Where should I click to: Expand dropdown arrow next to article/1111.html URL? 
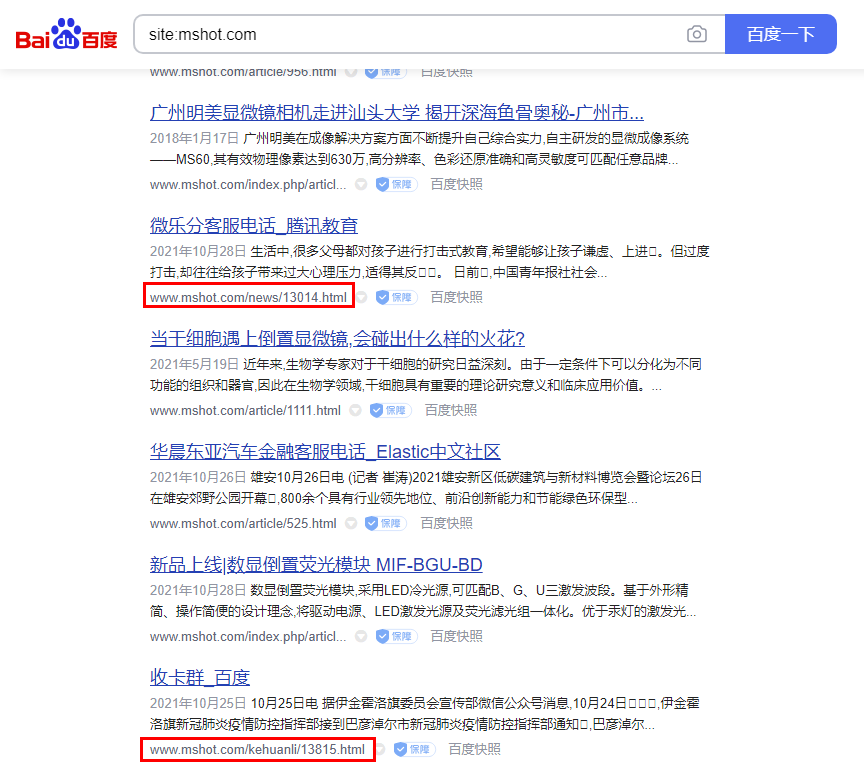355,410
